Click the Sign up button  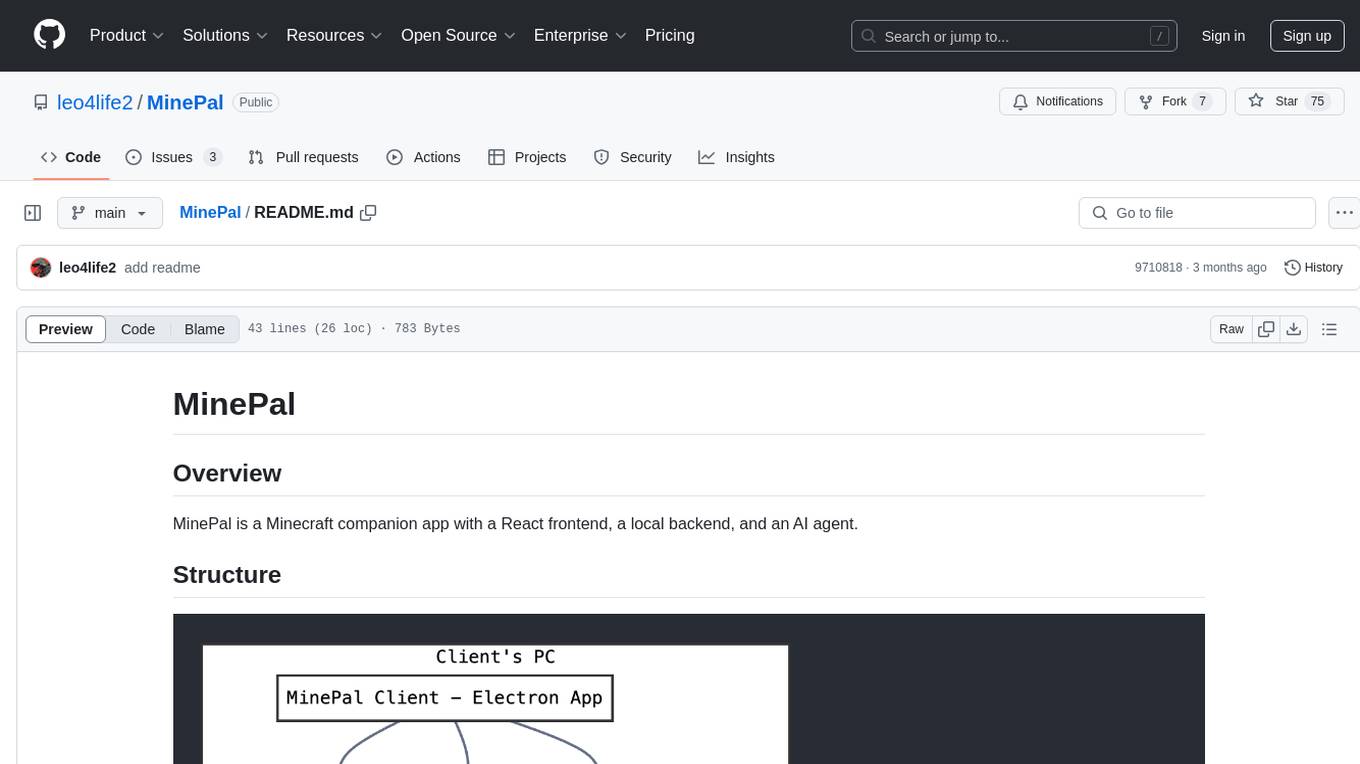click(1307, 36)
